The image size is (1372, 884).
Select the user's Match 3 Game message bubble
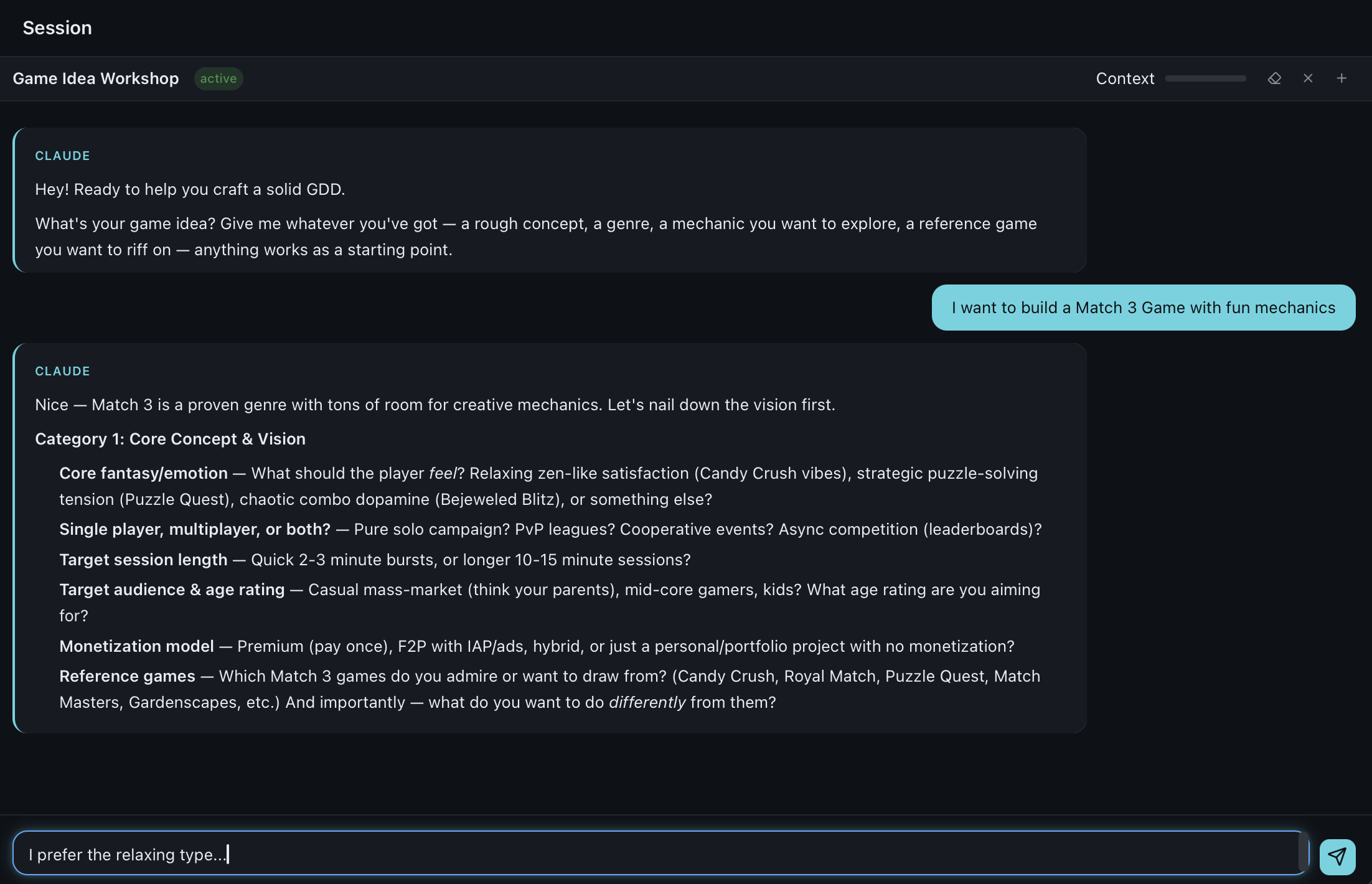point(1143,308)
